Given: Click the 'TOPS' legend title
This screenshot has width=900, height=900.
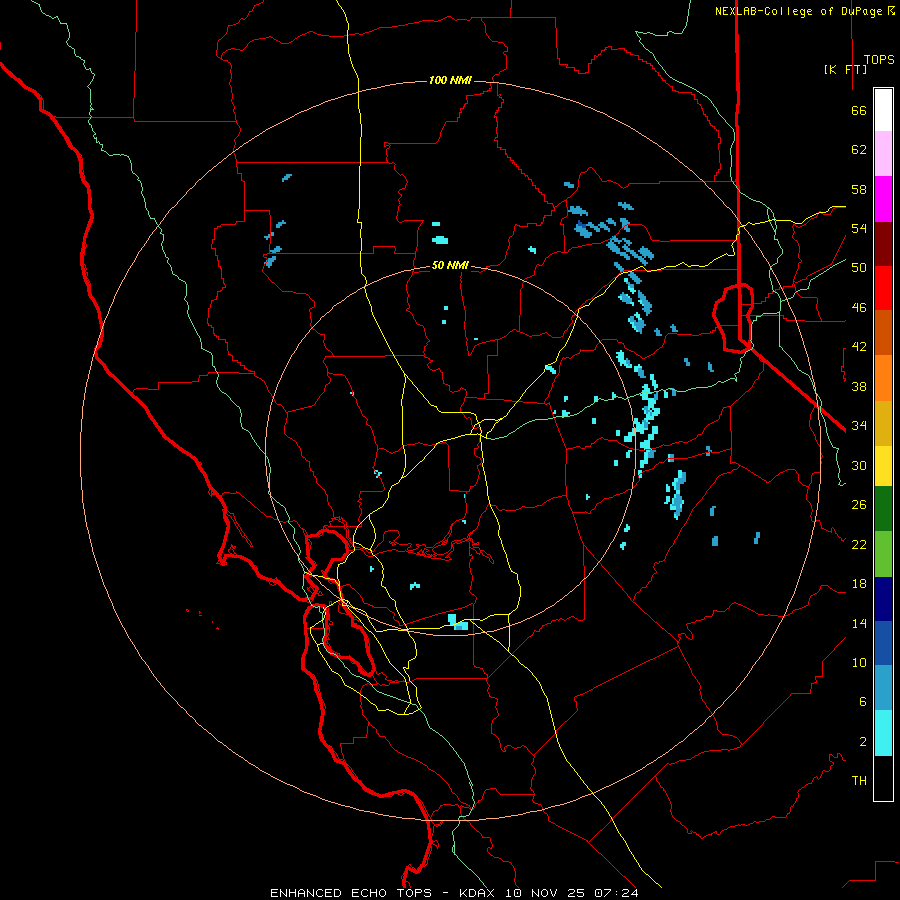Looking at the screenshot, I should [x=879, y=60].
